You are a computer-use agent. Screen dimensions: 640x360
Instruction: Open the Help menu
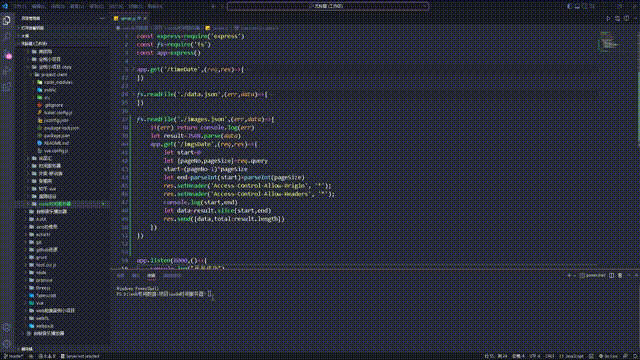tap(154, 6)
